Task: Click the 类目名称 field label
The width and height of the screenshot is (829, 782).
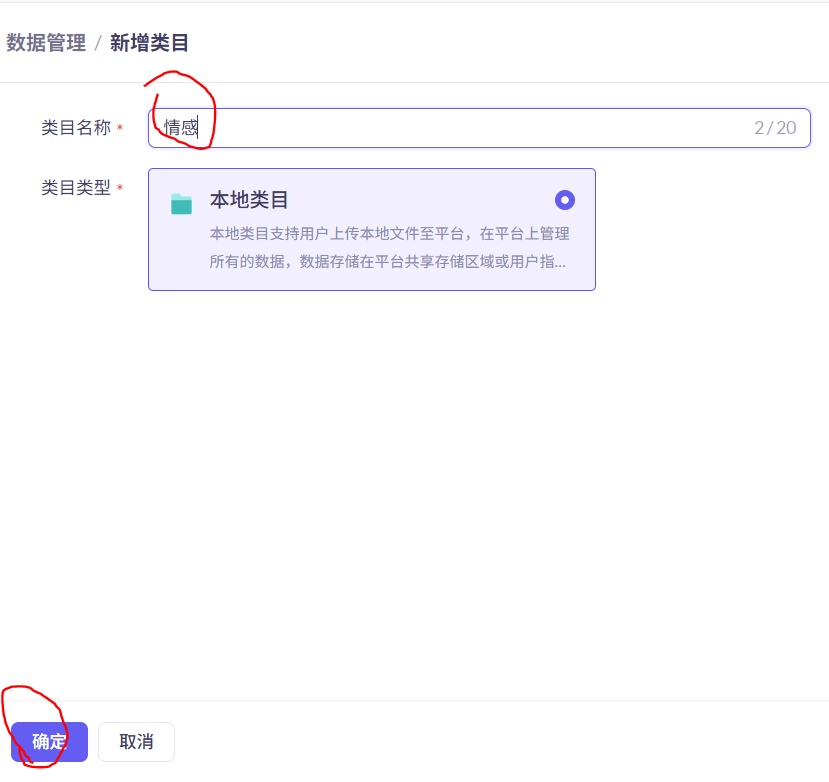Action: [x=76, y=127]
